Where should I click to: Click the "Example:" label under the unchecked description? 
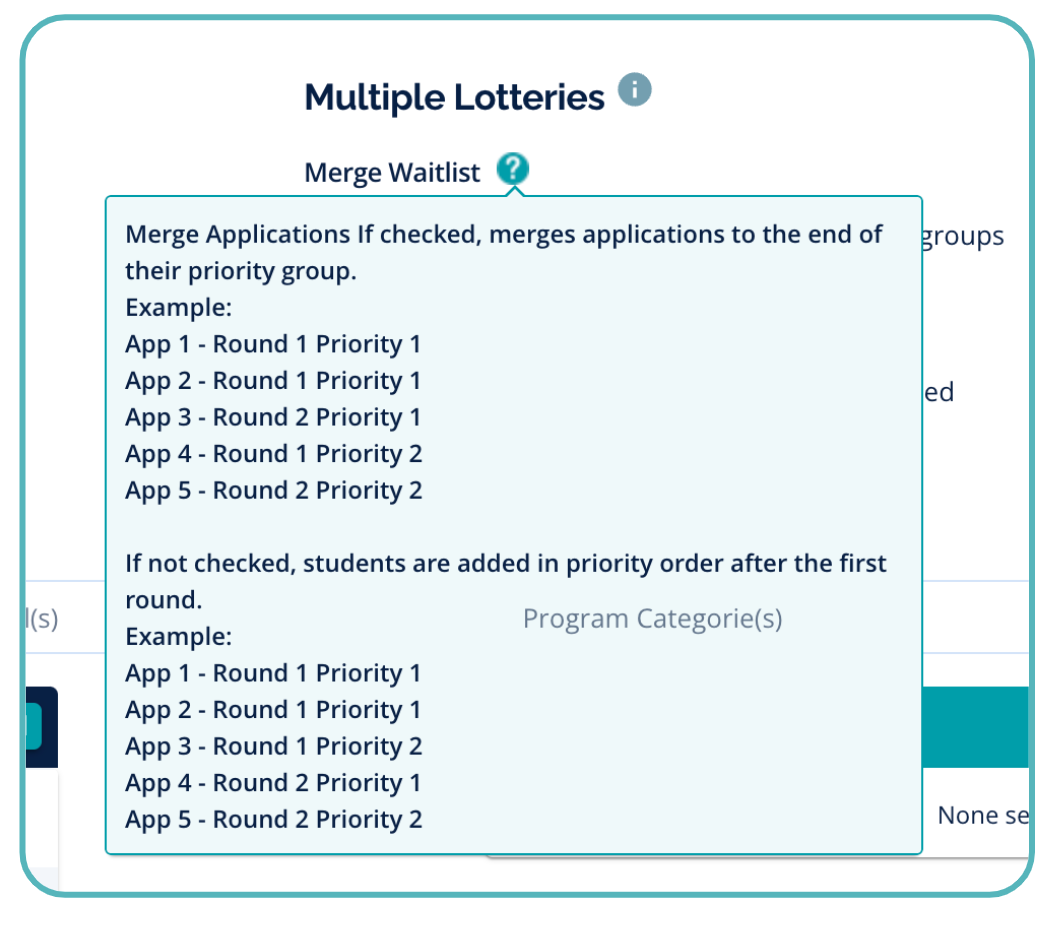tap(178, 637)
